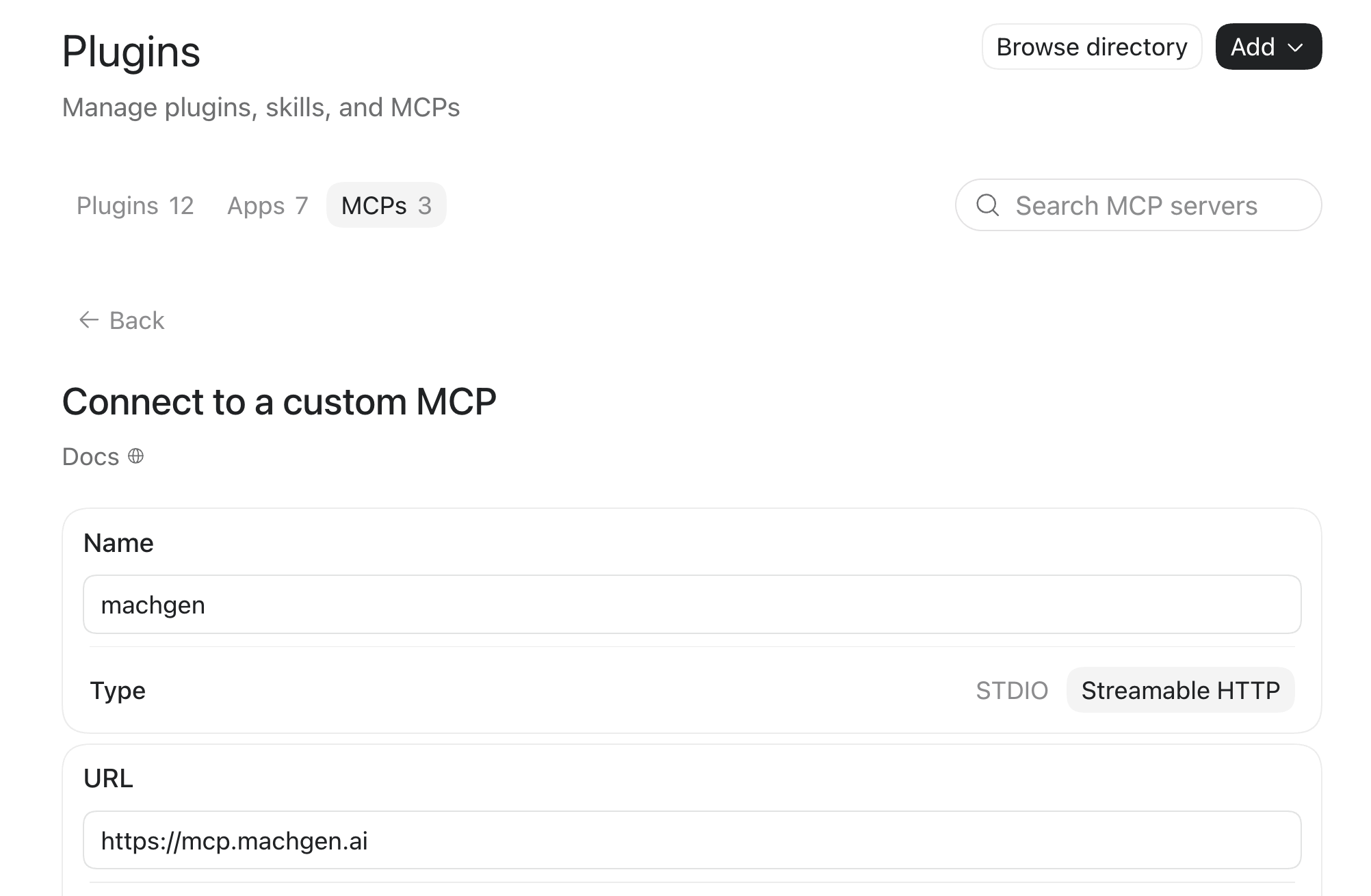Click the URL field with mcp.machgen.ai

(692, 840)
